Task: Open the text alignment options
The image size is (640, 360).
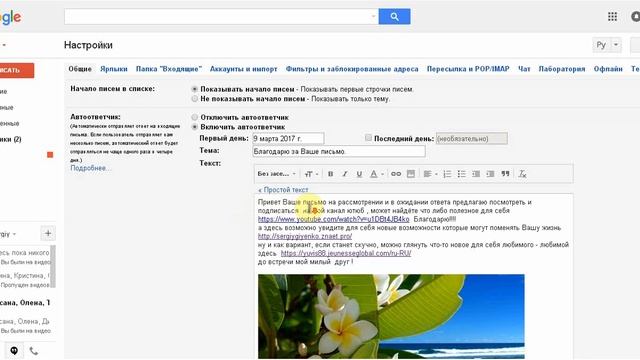Action: point(430,174)
